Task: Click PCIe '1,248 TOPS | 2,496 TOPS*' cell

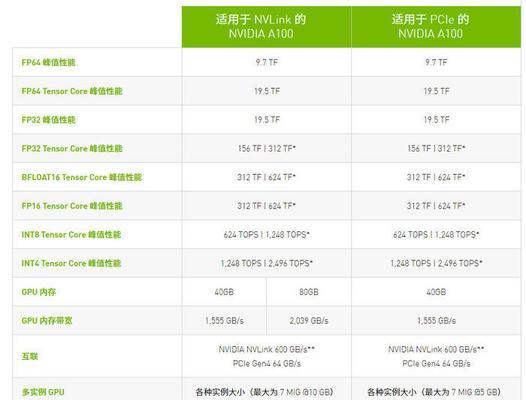Action: point(436,263)
